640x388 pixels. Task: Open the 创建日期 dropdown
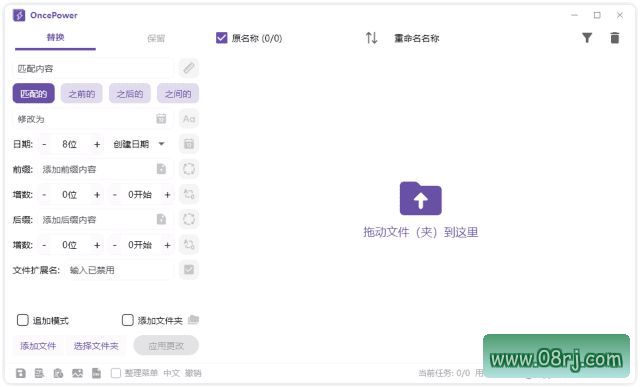(x=139, y=144)
